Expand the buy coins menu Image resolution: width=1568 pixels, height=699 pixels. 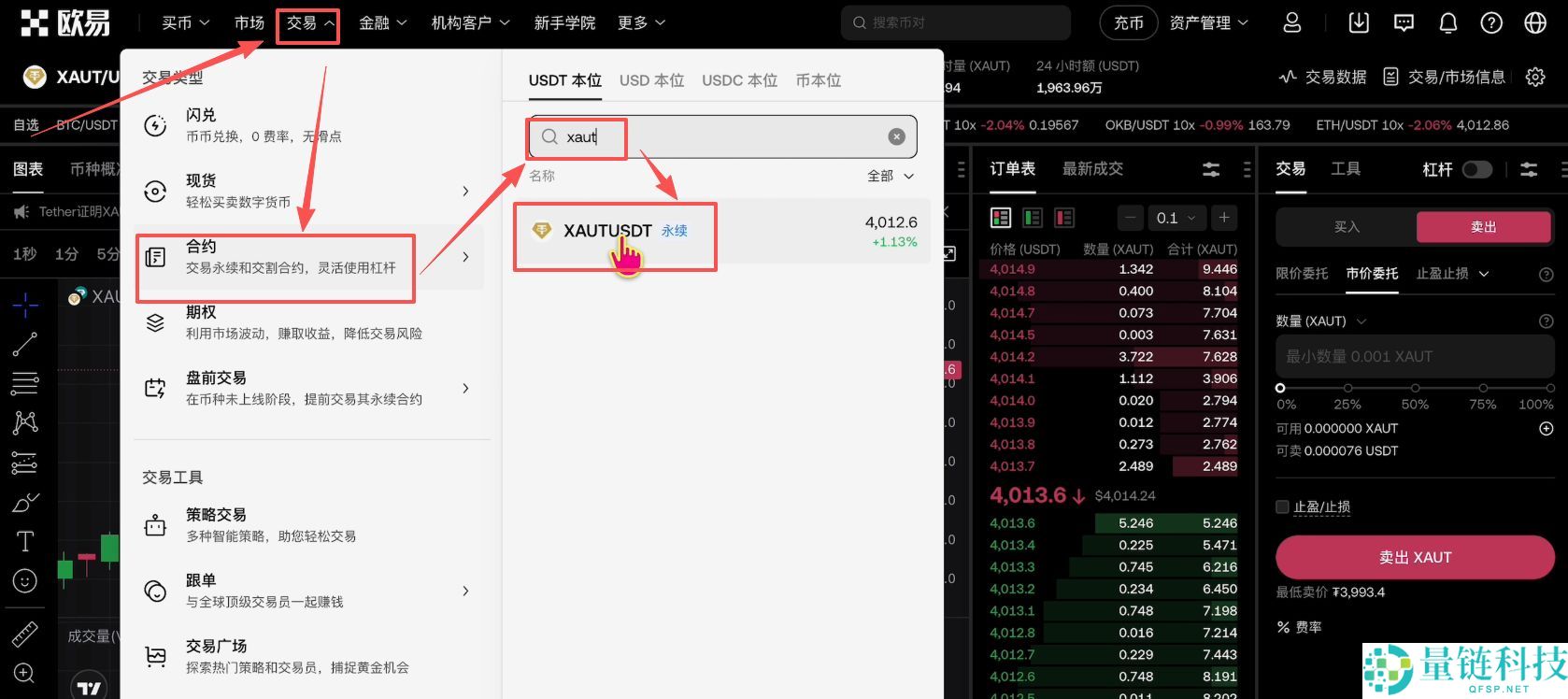click(185, 22)
